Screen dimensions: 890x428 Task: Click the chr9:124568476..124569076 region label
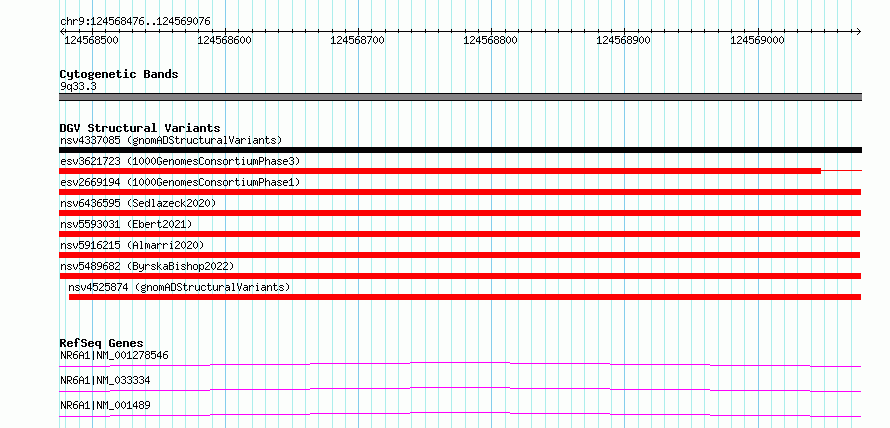(x=135, y=21)
